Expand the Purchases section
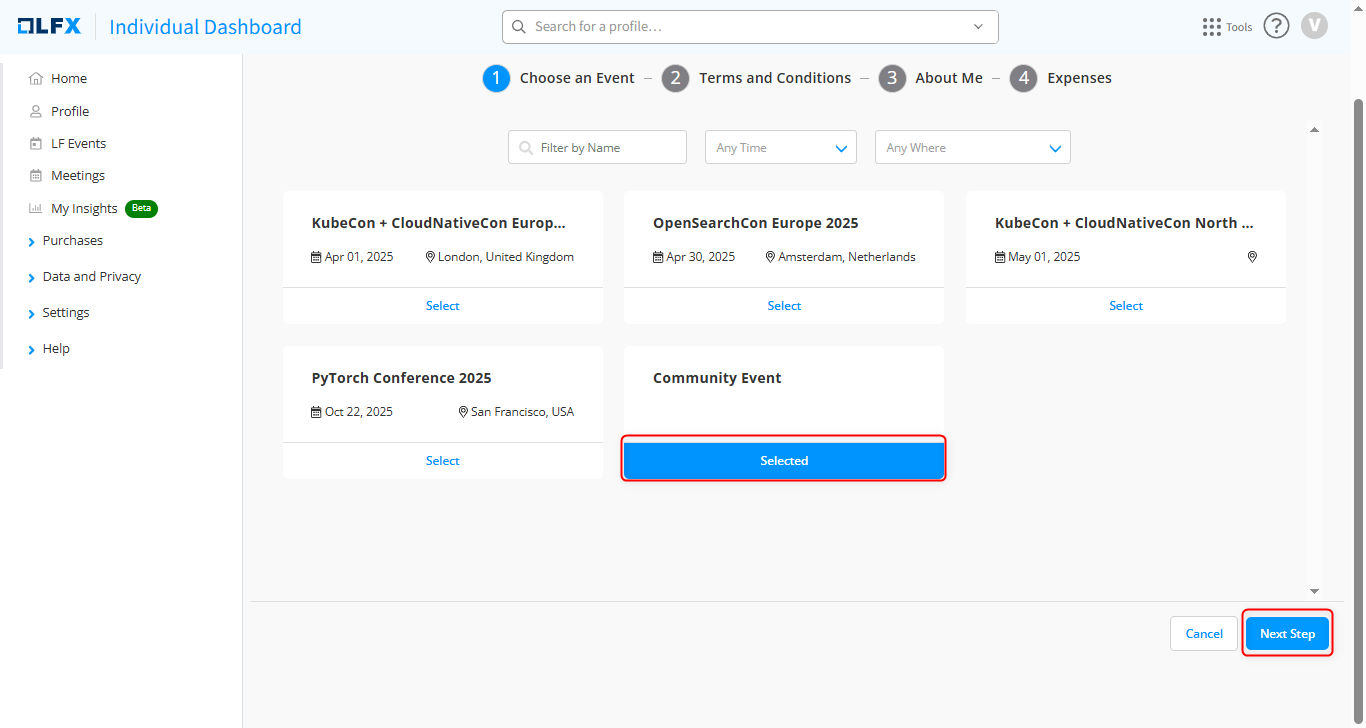The image size is (1366, 728). coord(72,241)
